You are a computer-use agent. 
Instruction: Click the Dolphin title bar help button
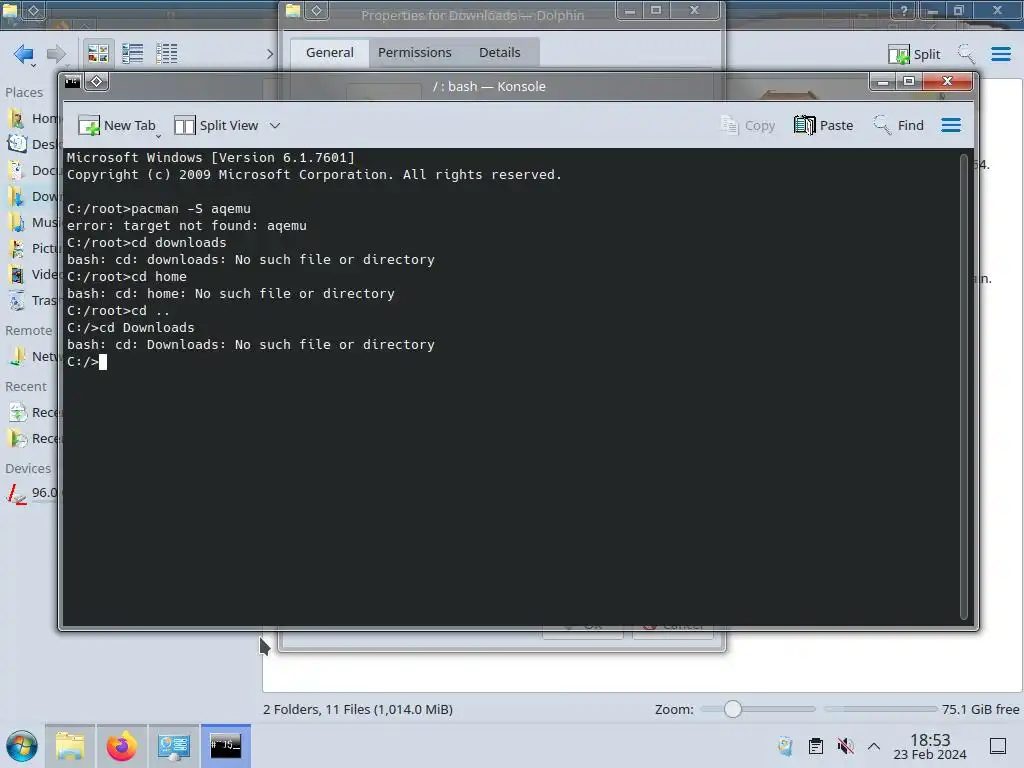click(x=904, y=10)
